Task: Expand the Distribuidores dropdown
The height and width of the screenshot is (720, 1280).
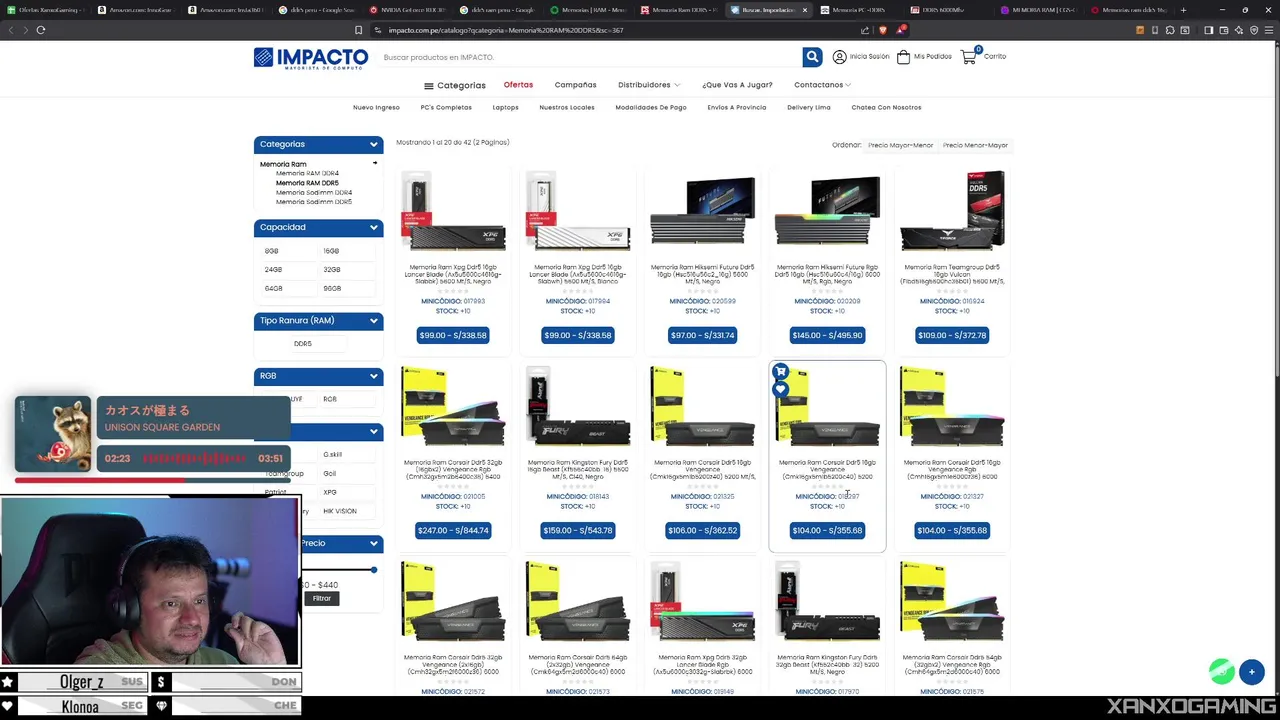Action: coord(648,85)
